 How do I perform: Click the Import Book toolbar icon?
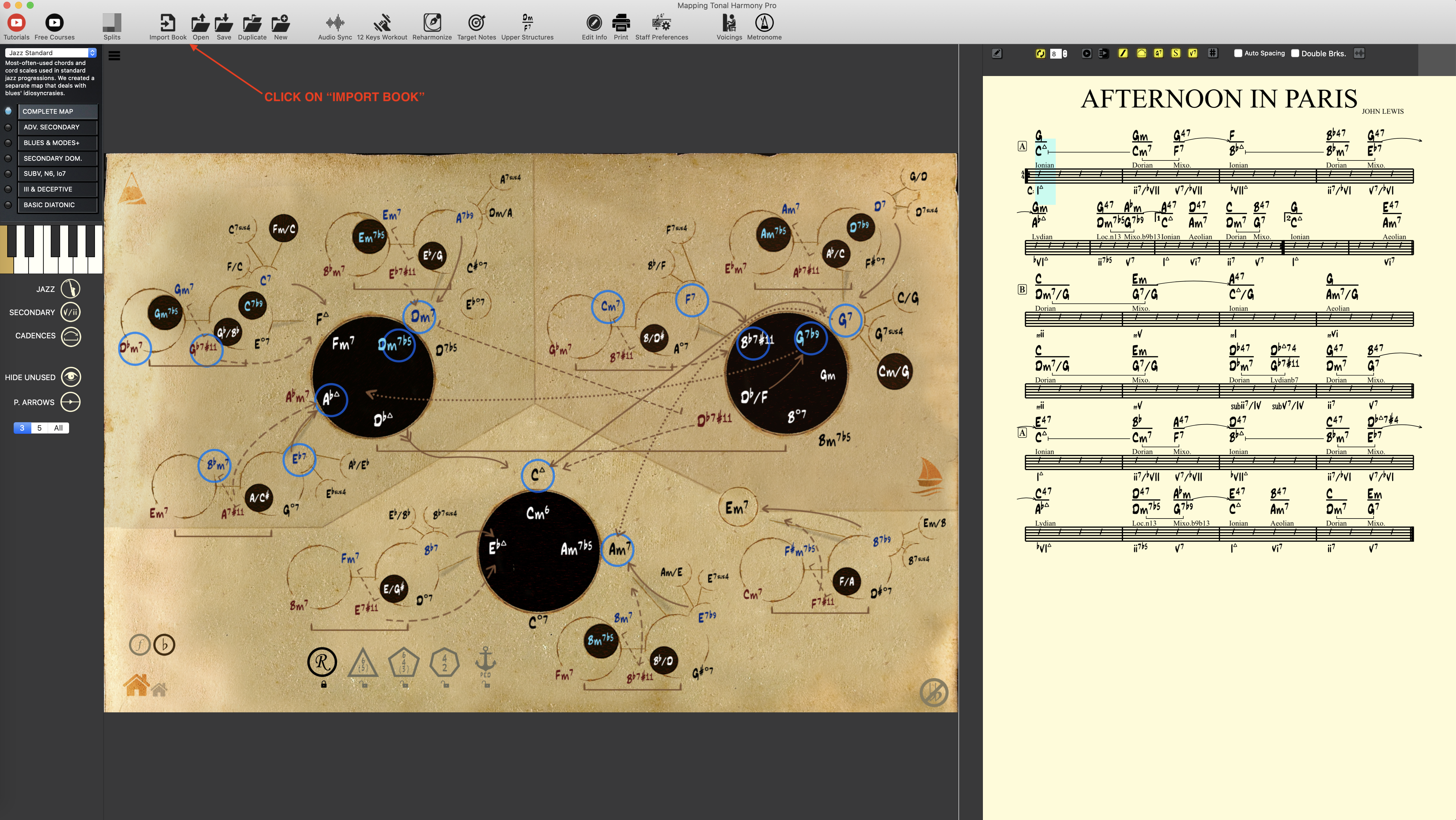(x=167, y=23)
